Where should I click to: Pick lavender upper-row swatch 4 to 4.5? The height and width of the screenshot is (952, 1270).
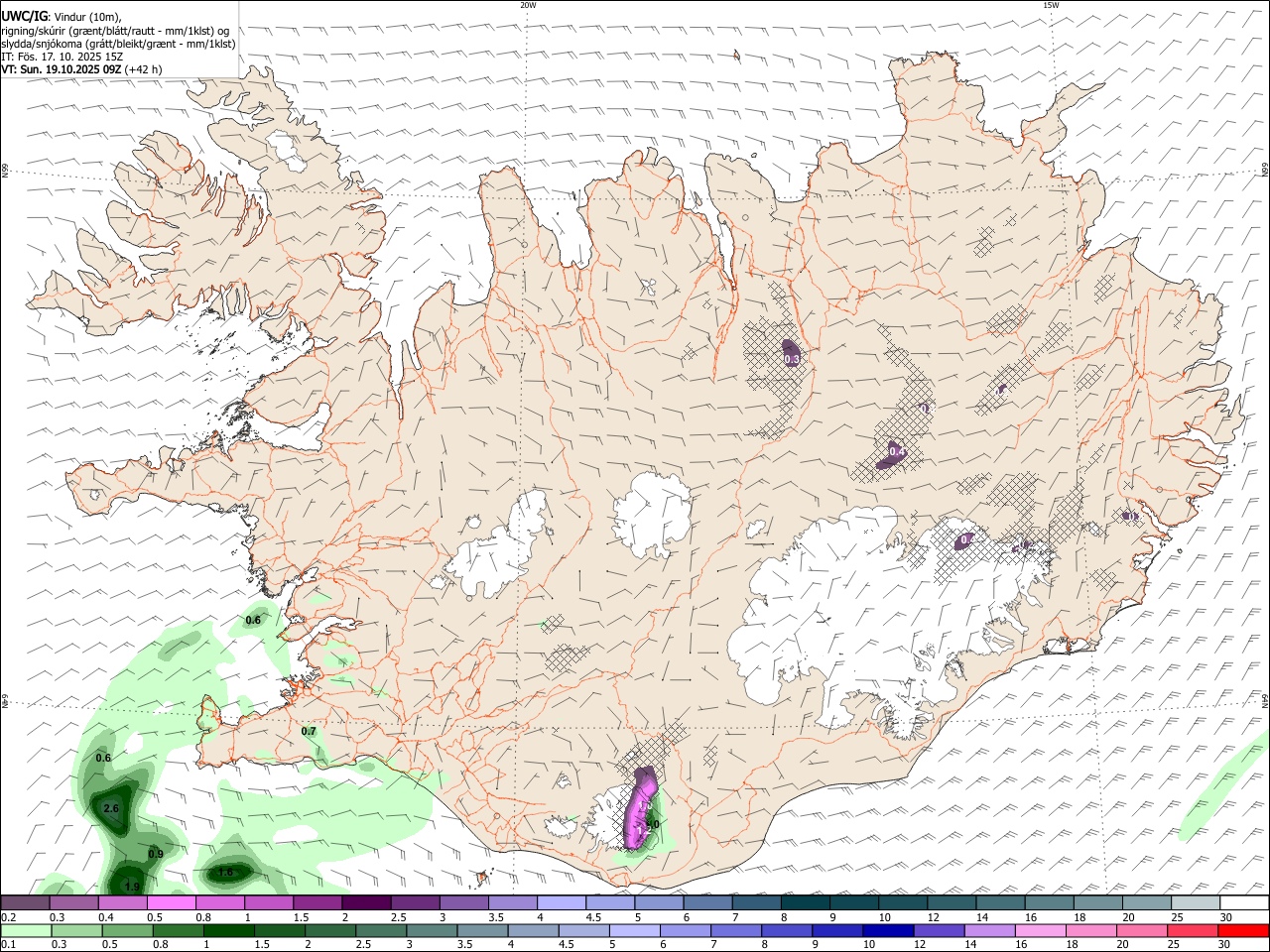560,903
